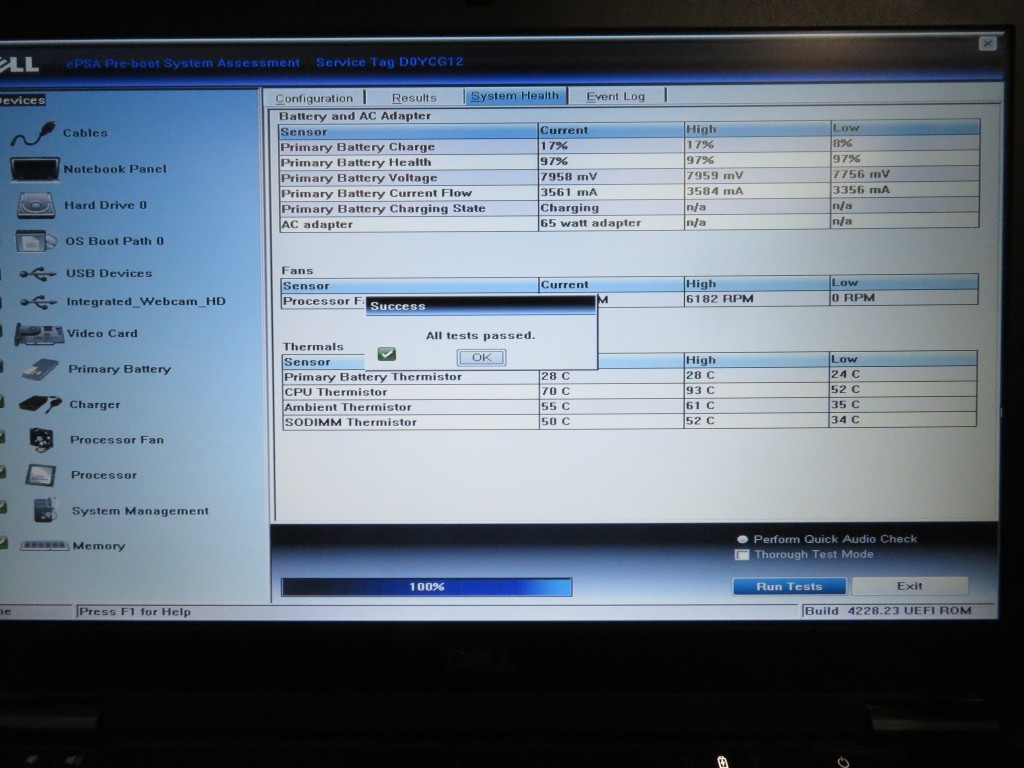
Task: Confirm the Success dialog with OK
Action: tap(481, 357)
